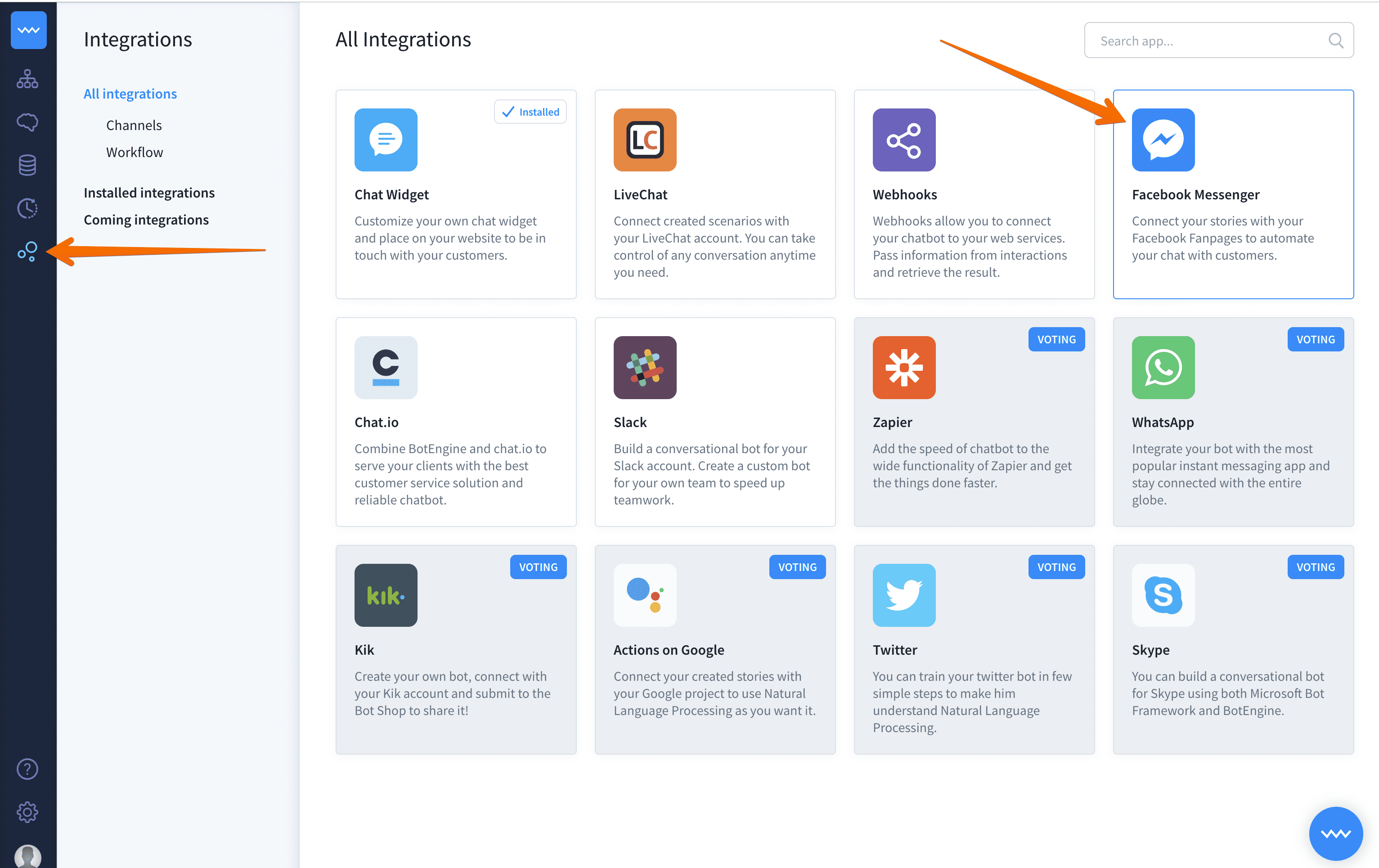The width and height of the screenshot is (1379, 868).
Task: Click the Twitter description text
Action: point(972,702)
